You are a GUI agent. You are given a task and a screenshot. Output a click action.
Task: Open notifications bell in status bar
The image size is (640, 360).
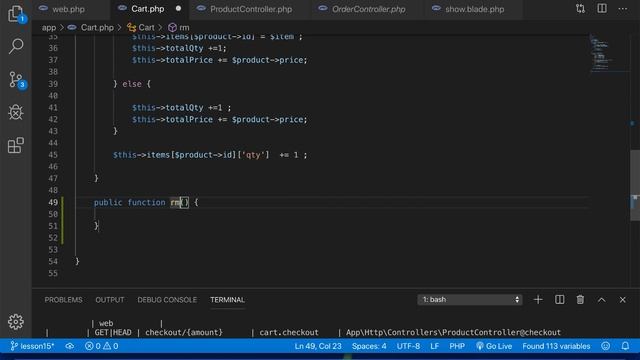click(625, 346)
